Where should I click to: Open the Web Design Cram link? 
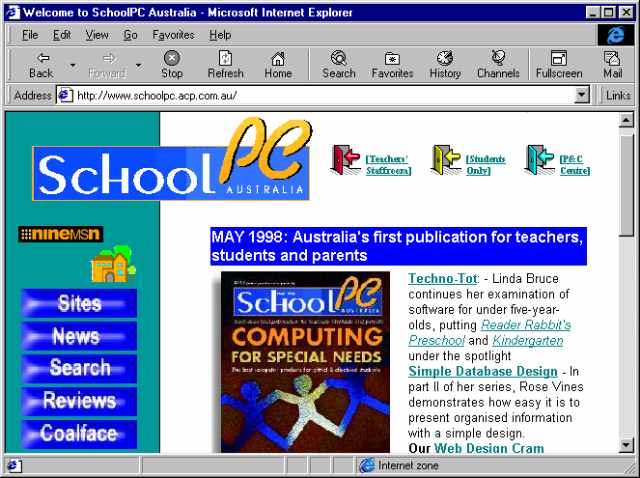(x=489, y=448)
